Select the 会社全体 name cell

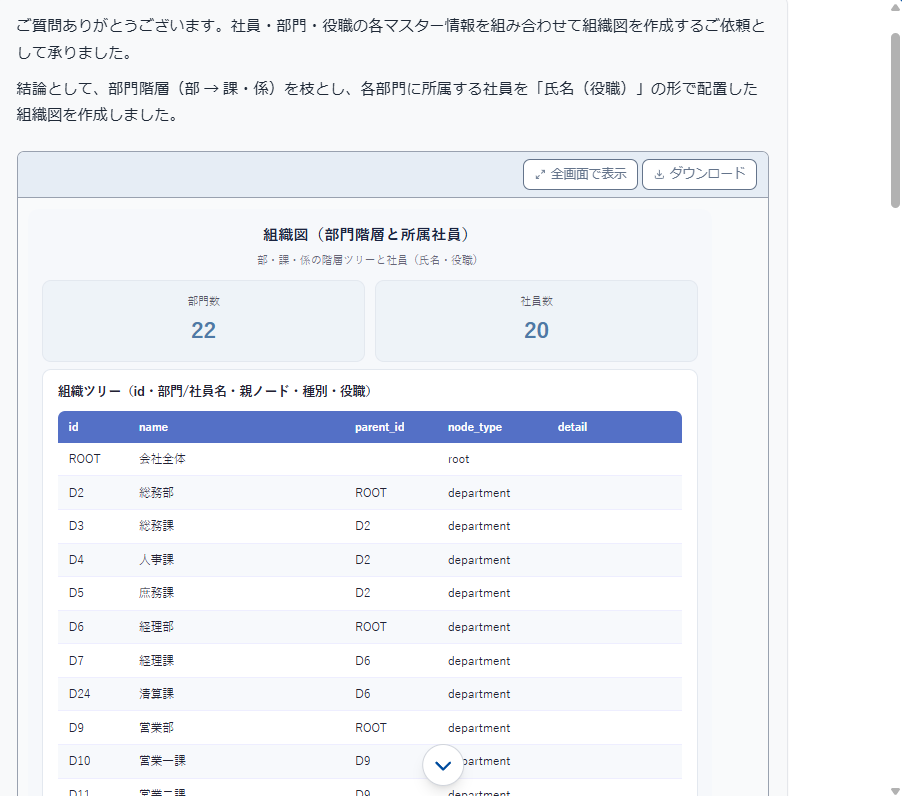tap(162, 459)
